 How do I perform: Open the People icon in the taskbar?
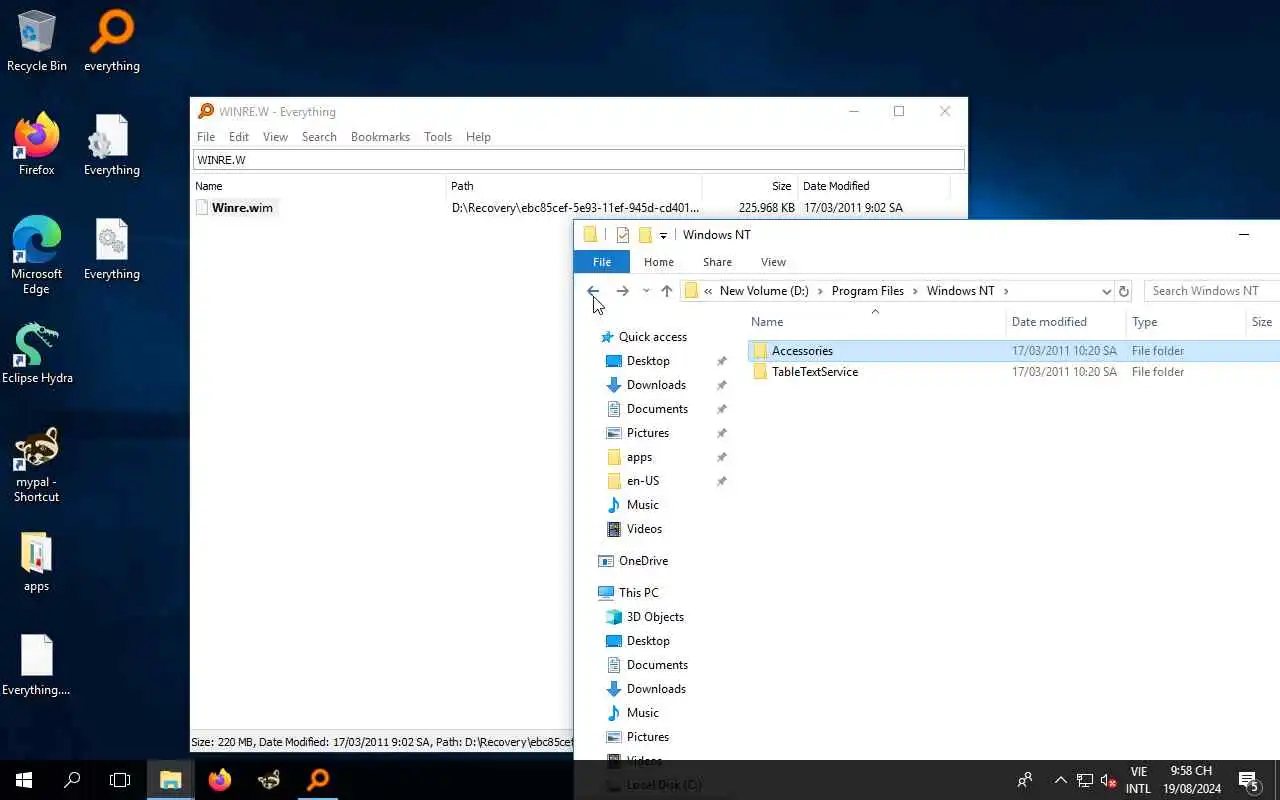tap(1025, 780)
